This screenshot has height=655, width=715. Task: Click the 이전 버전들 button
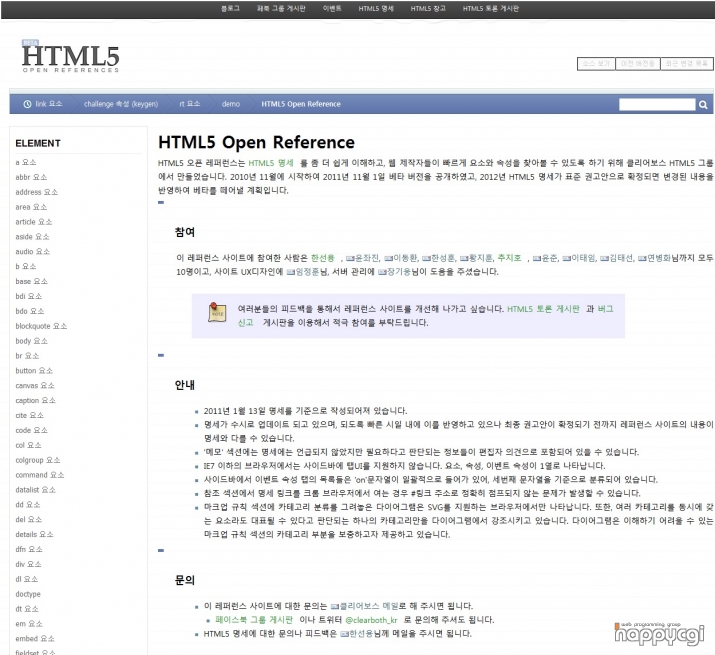637,63
